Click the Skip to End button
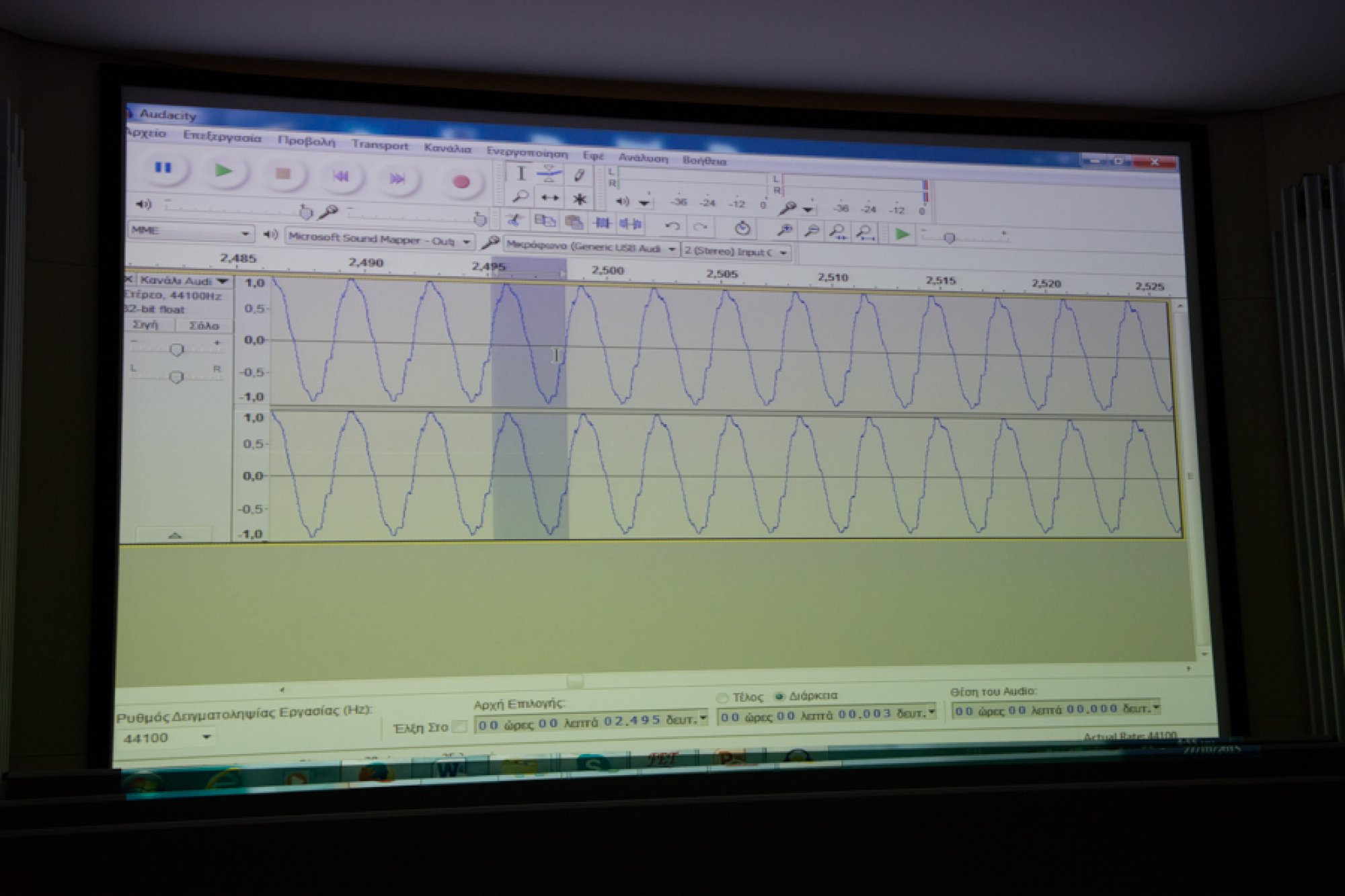 coord(397,179)
